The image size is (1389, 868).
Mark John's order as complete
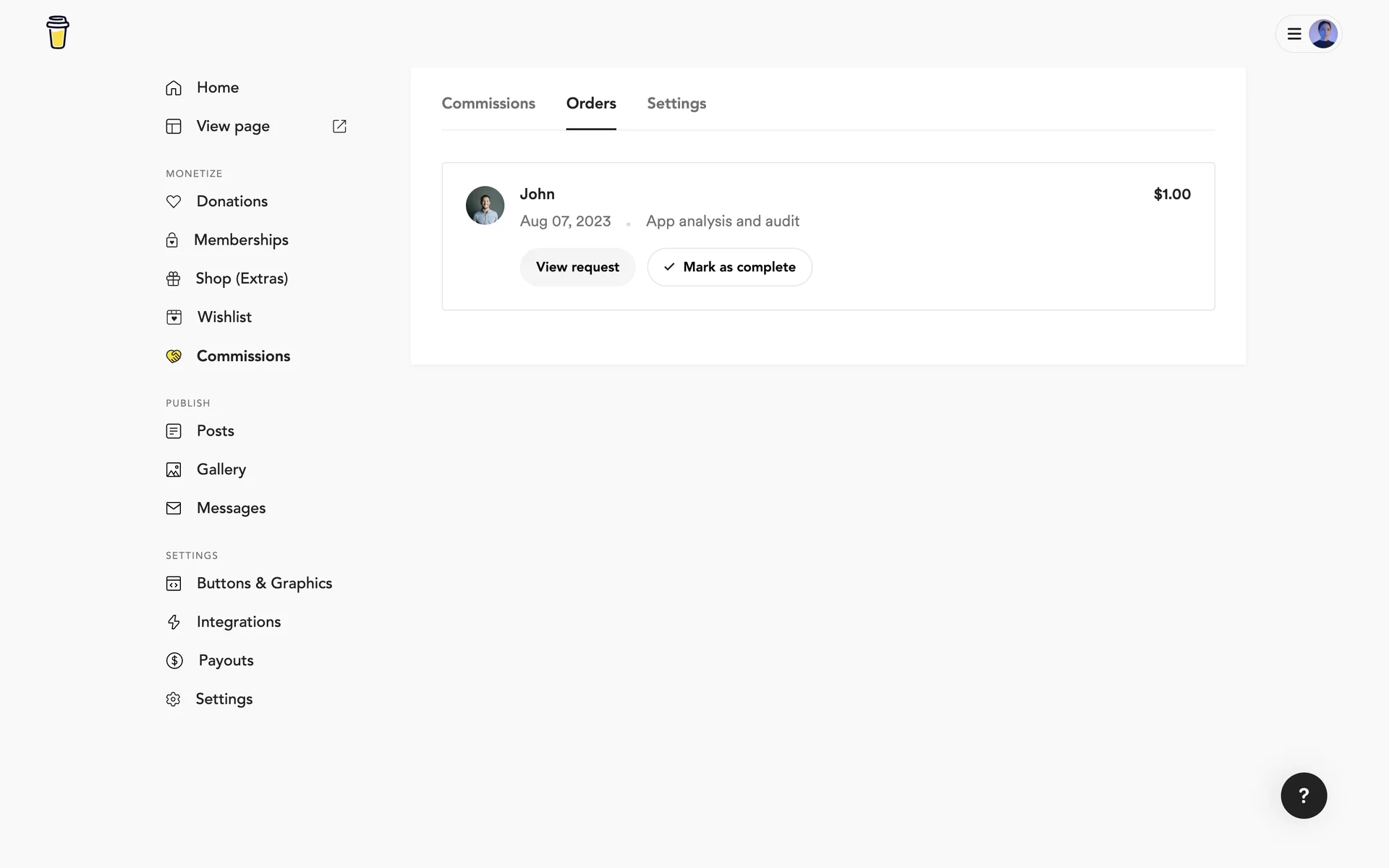(729, 267)
